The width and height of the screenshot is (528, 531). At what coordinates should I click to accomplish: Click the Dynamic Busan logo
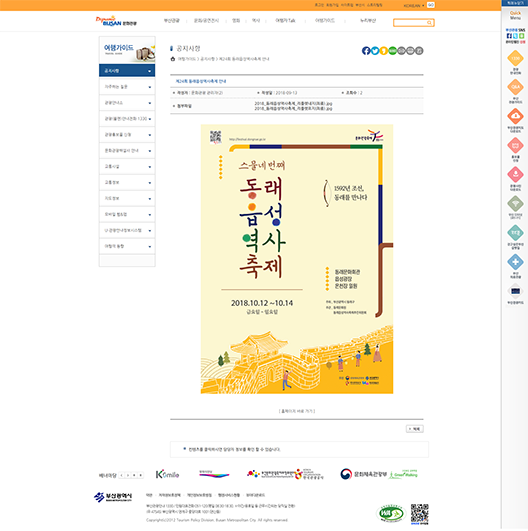116,21
